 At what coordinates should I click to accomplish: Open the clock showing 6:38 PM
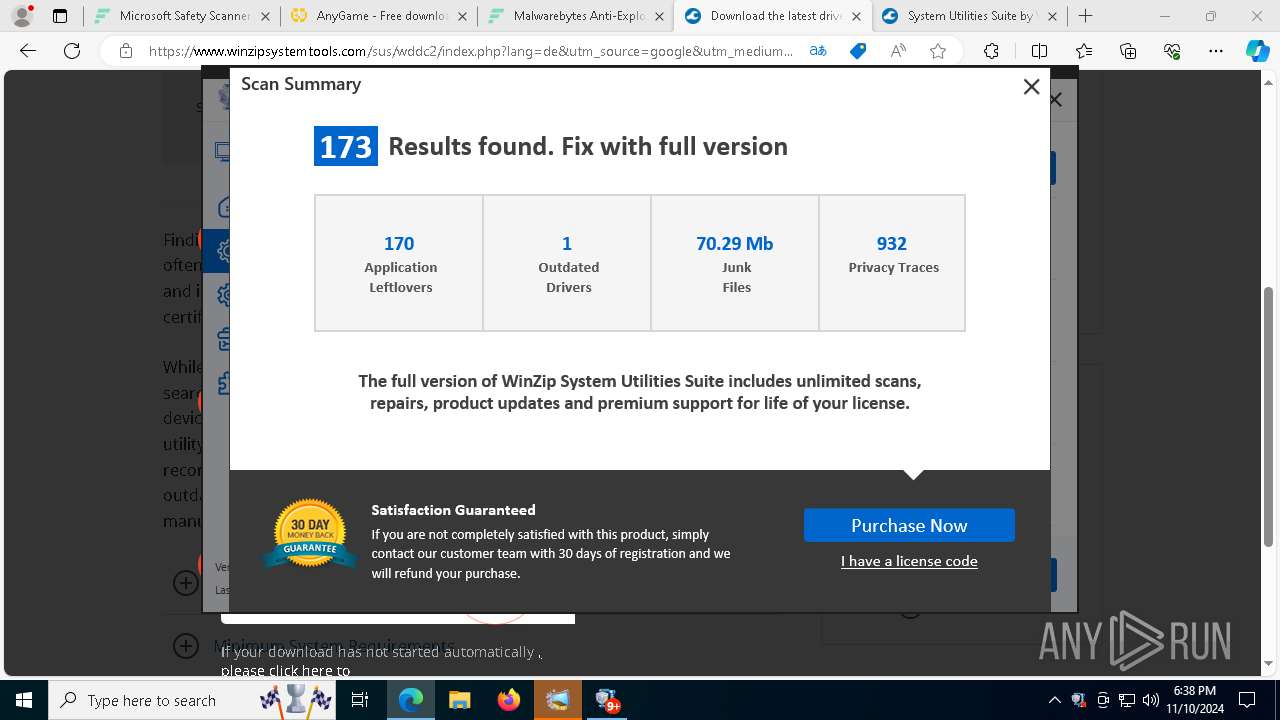click(x=1195, y=700)
